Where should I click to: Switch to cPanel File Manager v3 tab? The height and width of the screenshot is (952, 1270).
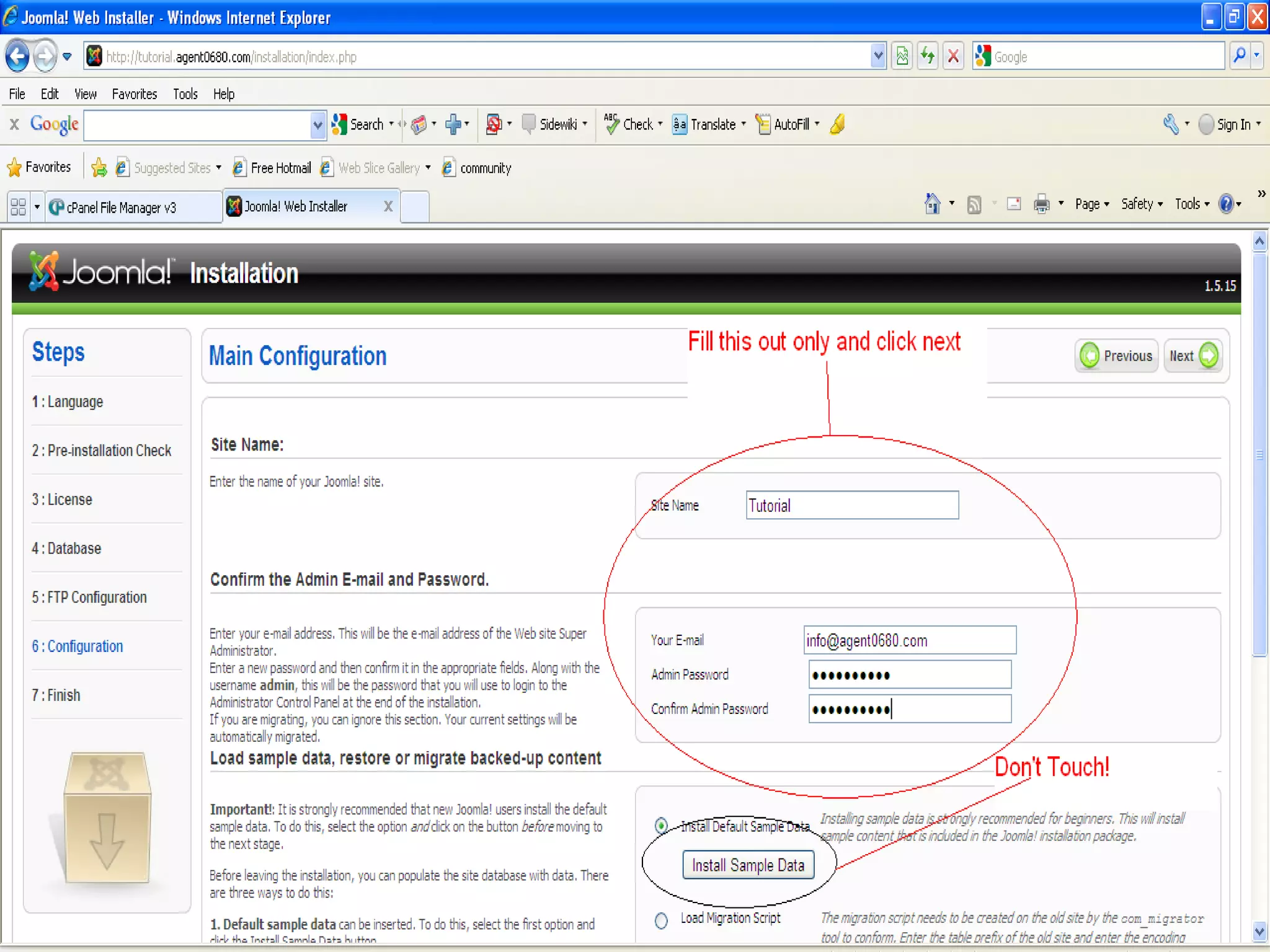122,207
